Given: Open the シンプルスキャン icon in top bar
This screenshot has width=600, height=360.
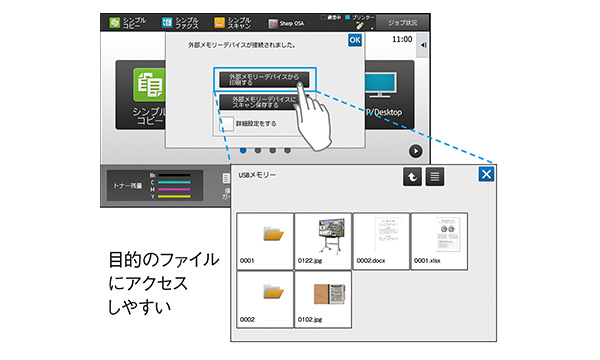Looking at the screenshot, I should (232, 23).
